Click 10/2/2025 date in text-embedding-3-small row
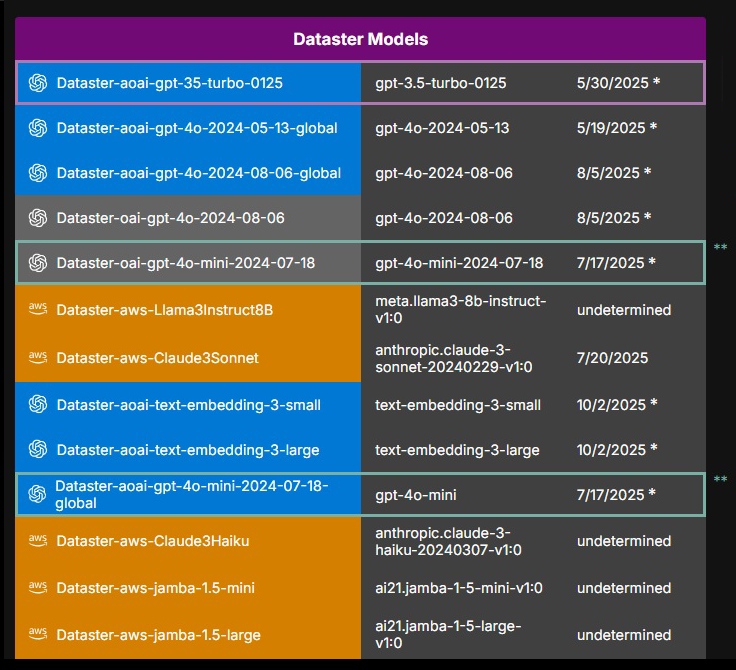The image size is (736, 670). pos(617,405)
